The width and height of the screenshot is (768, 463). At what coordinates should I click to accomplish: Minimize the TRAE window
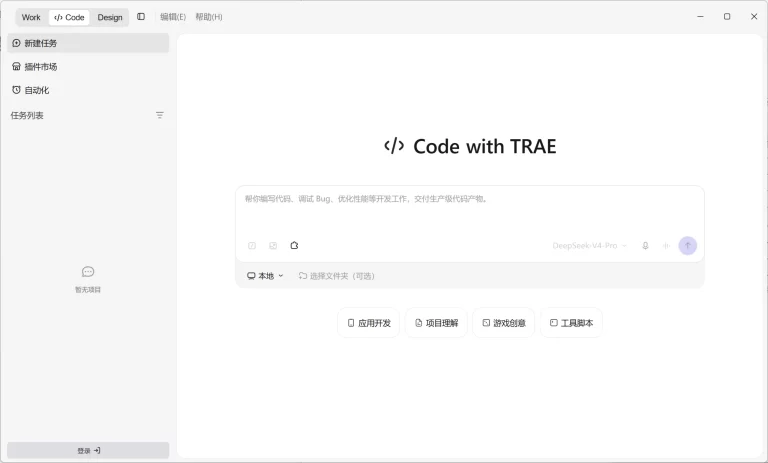tap(700, 17)
